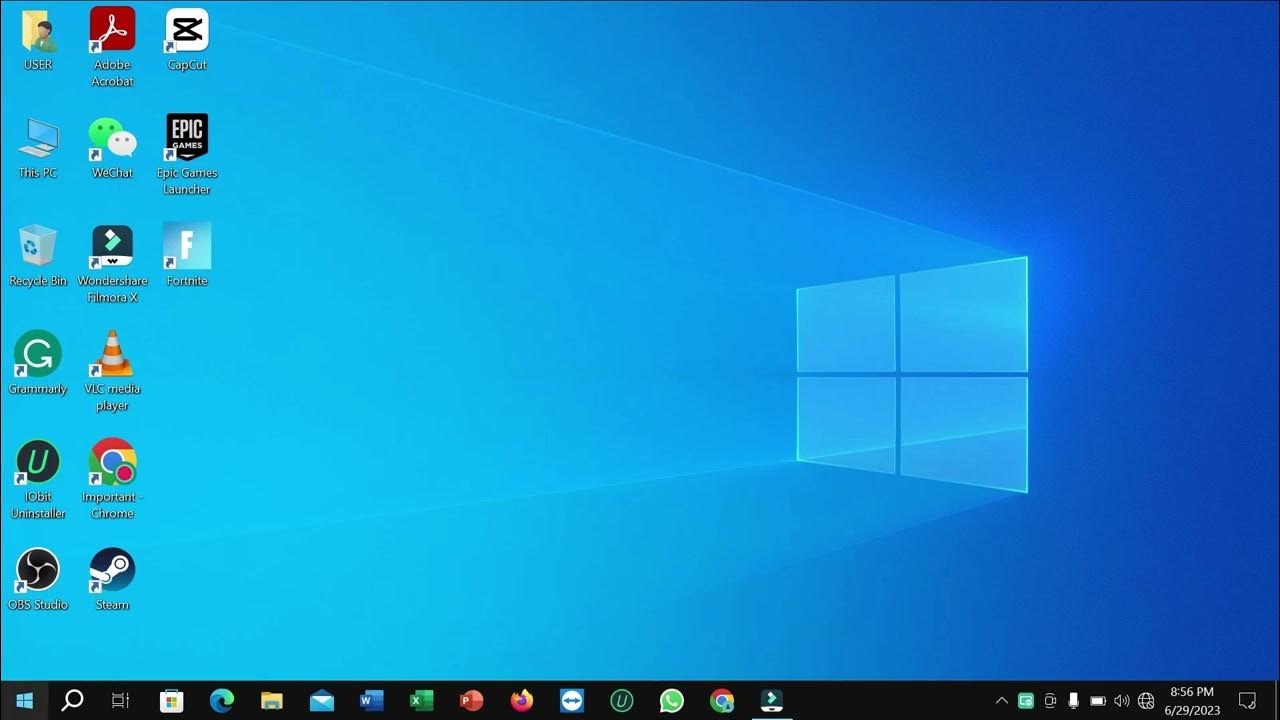This screenshot has height=720, width=1280.
Task: Check battery status tray icon
Action: point(1098,701)
